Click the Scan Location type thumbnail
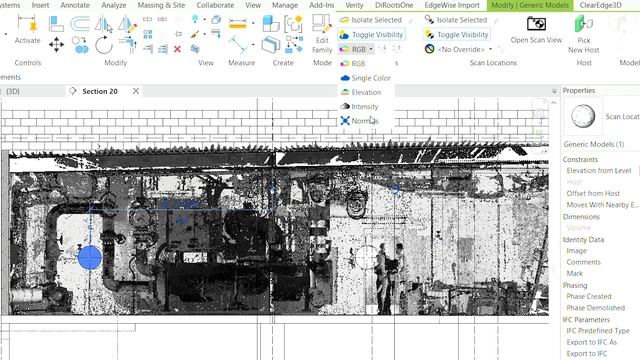Viewport: 640px width, 360px height. pyautogui.click(x=583, y=116)
